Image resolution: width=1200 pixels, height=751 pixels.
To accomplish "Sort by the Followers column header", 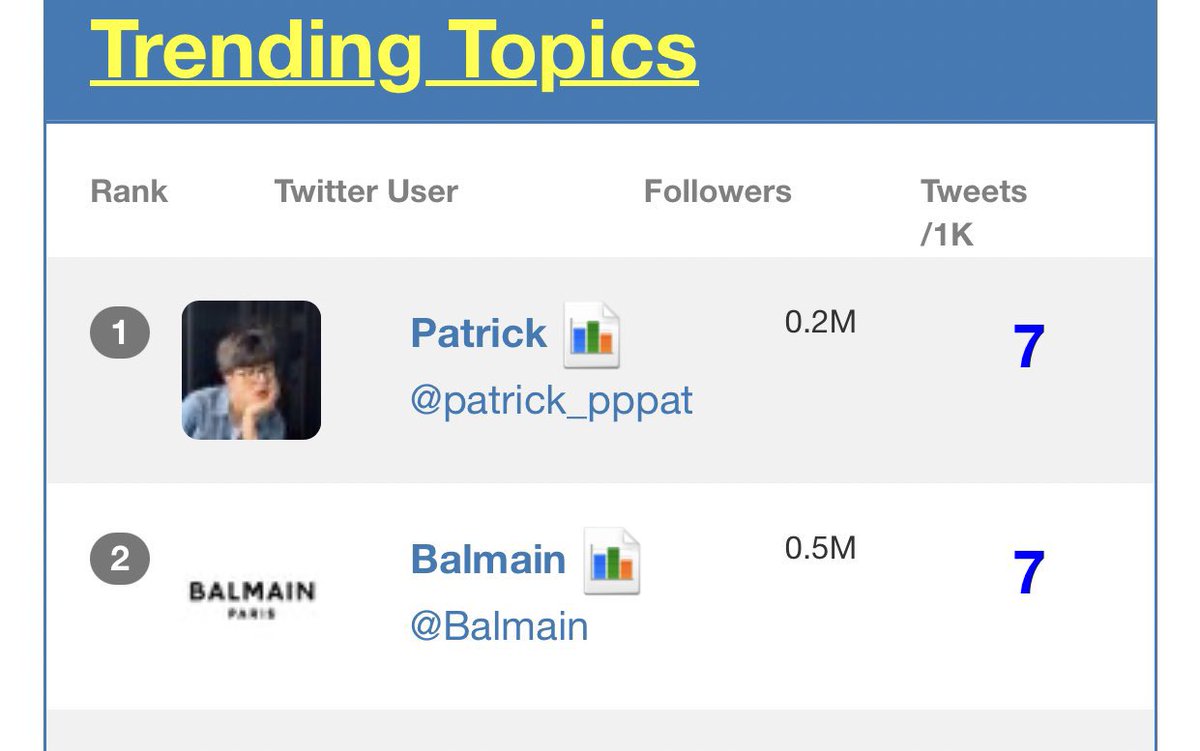I will [x=717, y=191].
